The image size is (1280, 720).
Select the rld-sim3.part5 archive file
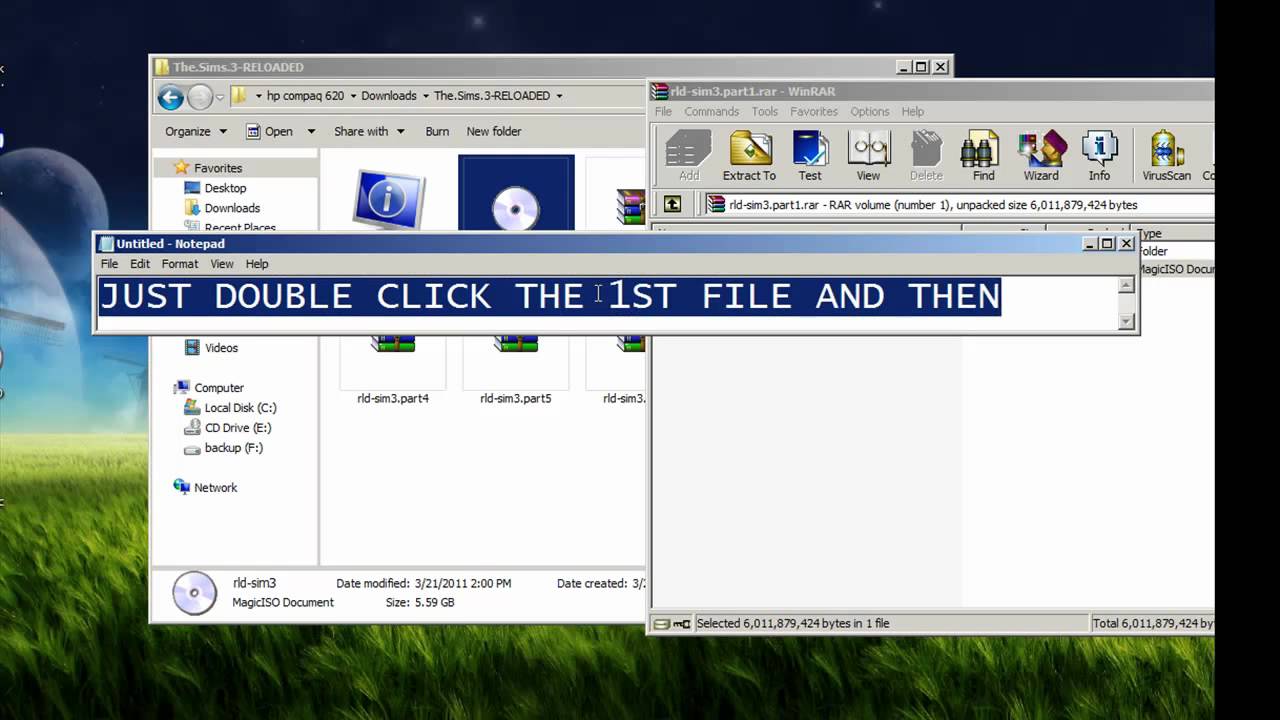click(516, 370)
